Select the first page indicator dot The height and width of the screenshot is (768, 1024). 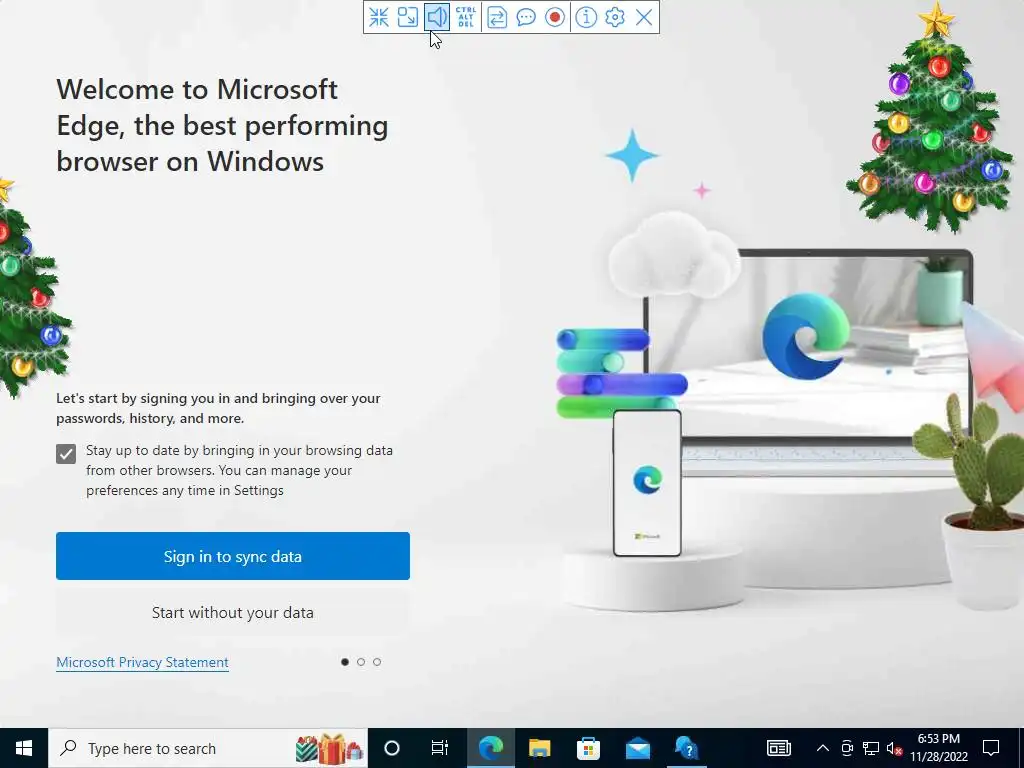coord(345,662)
